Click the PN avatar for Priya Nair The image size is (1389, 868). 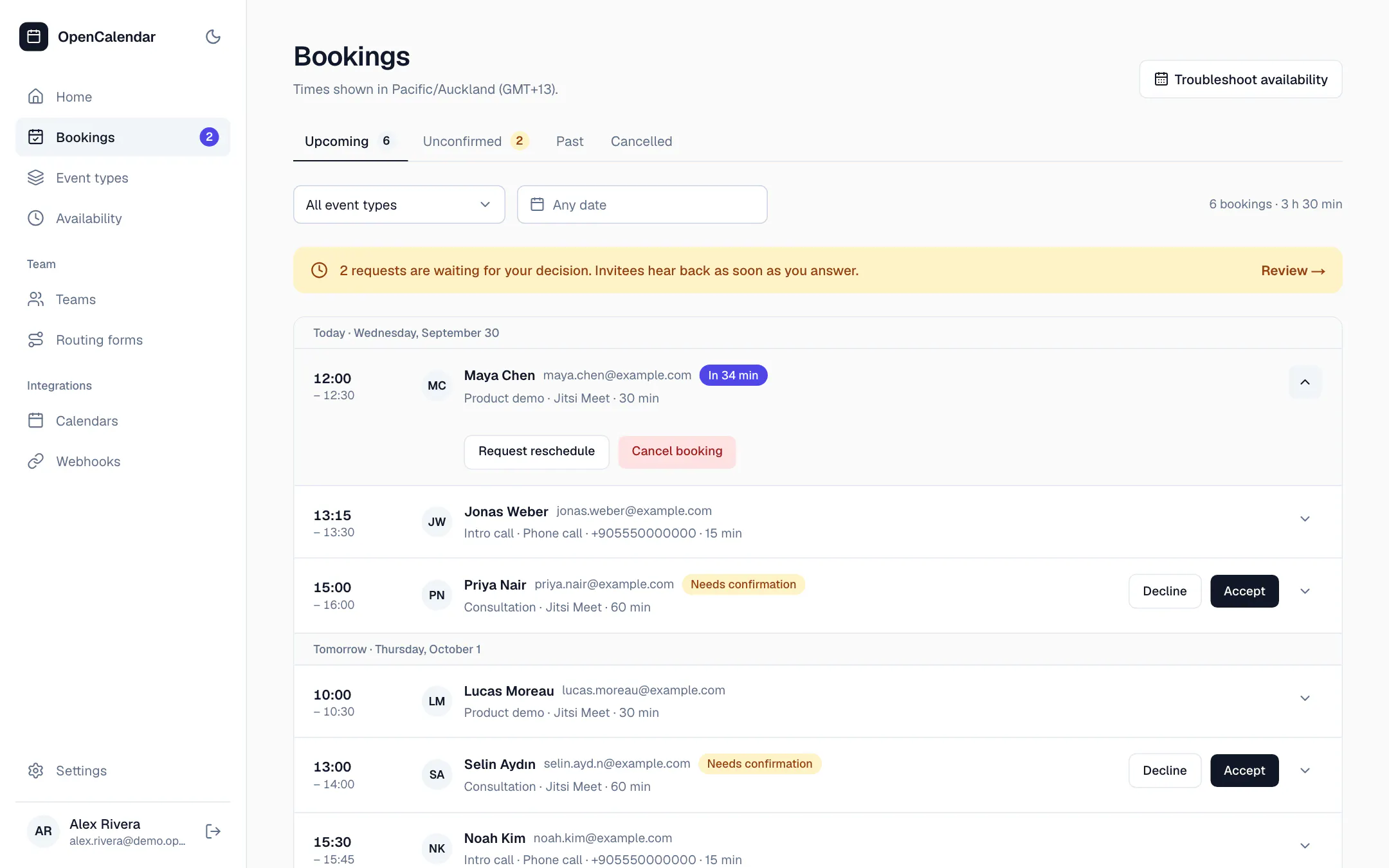click(x=437, y=595)
